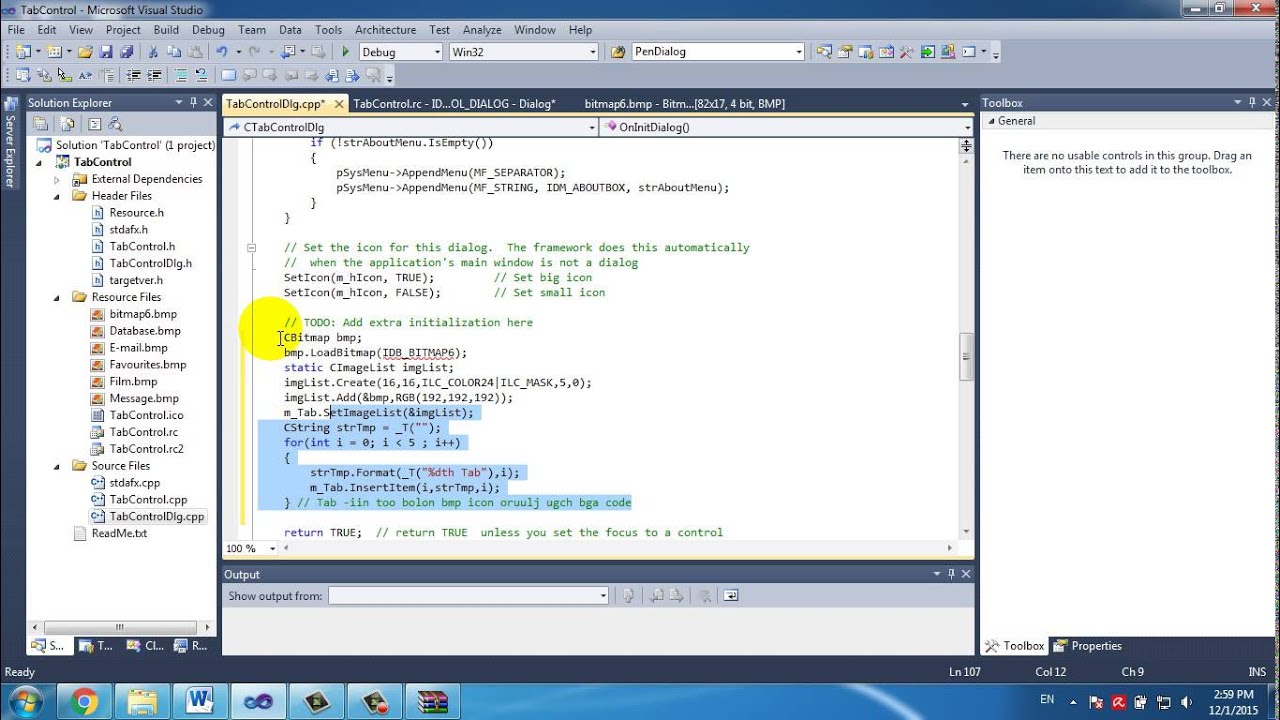This screenshot has width=1280, height=720.
Task: Open Solution Explorer from the toolbar icon
Action: pos(825,52)
